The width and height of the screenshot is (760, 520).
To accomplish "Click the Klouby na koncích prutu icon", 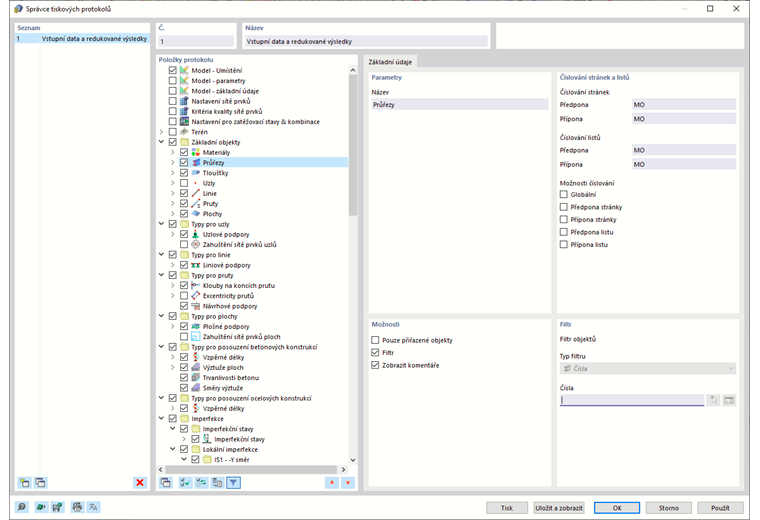I will [x=195, y=285].
